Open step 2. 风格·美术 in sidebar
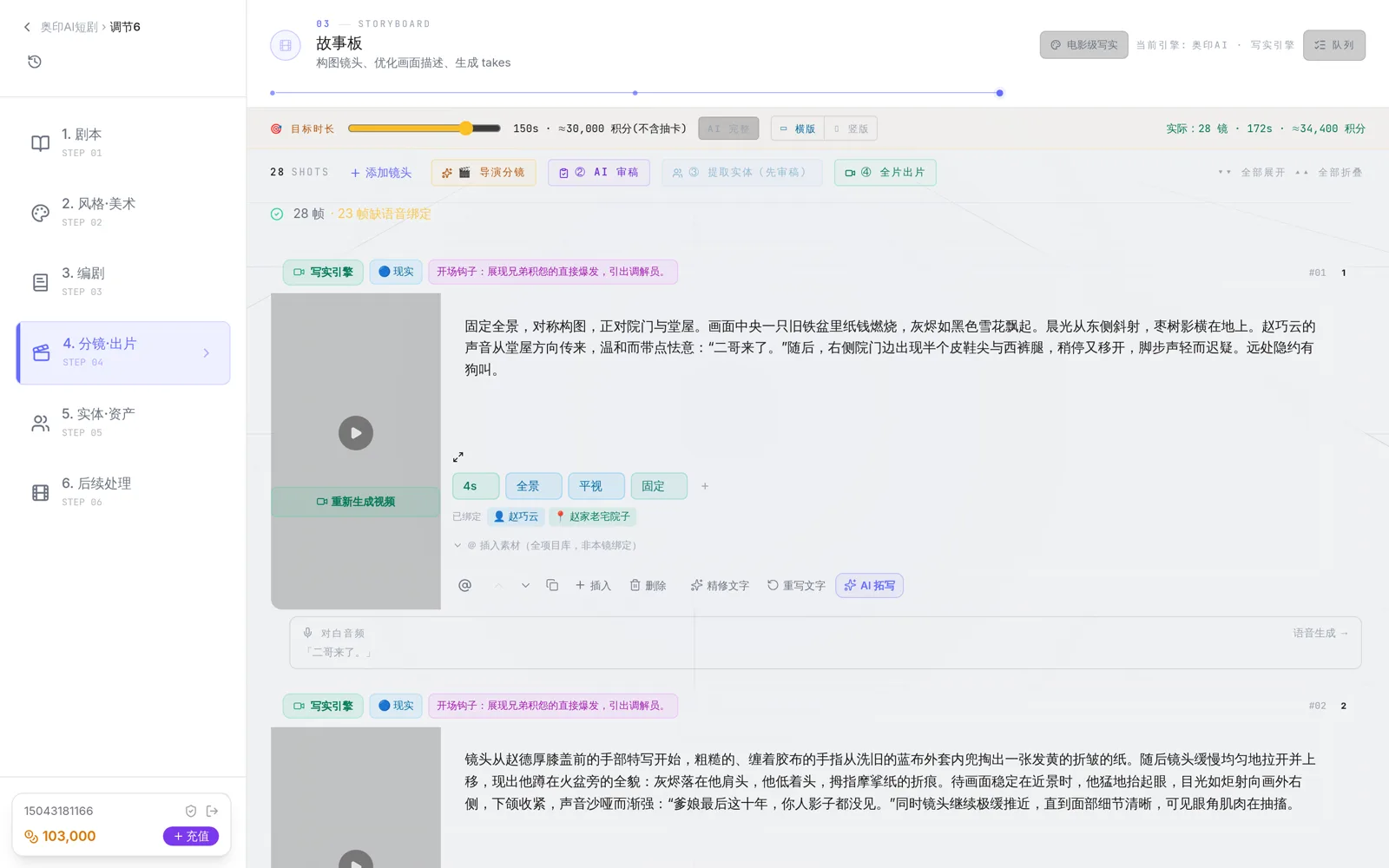1389x868 pixels. (x=123, y=212)
